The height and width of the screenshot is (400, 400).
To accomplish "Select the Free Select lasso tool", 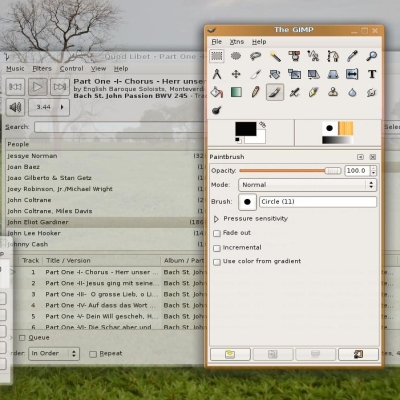I will tap(255, 56).
